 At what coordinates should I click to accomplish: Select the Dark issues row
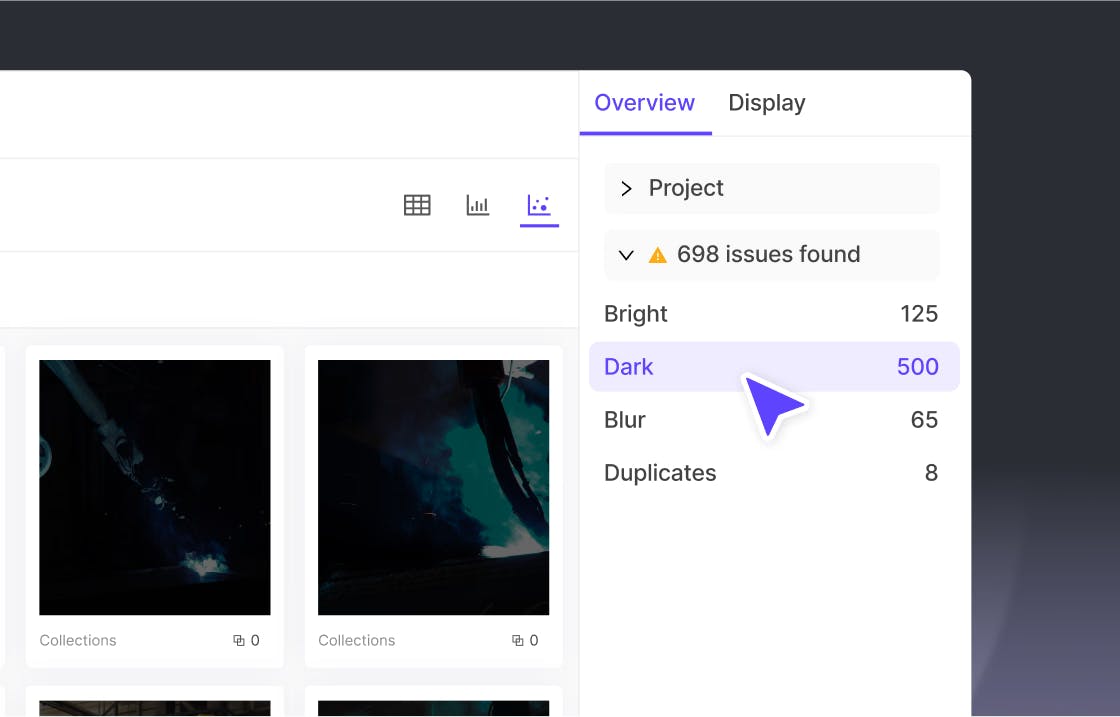tap(774, 366)
